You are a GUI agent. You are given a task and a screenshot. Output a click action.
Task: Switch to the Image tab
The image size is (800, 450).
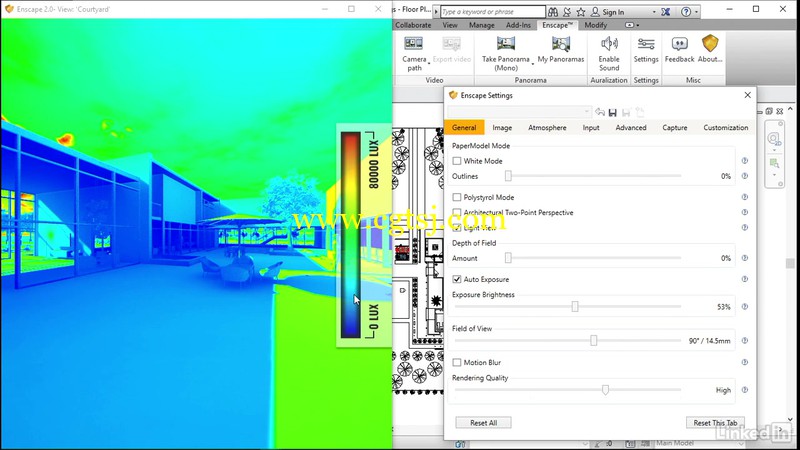pyautogui.click(x=502, y=128)
